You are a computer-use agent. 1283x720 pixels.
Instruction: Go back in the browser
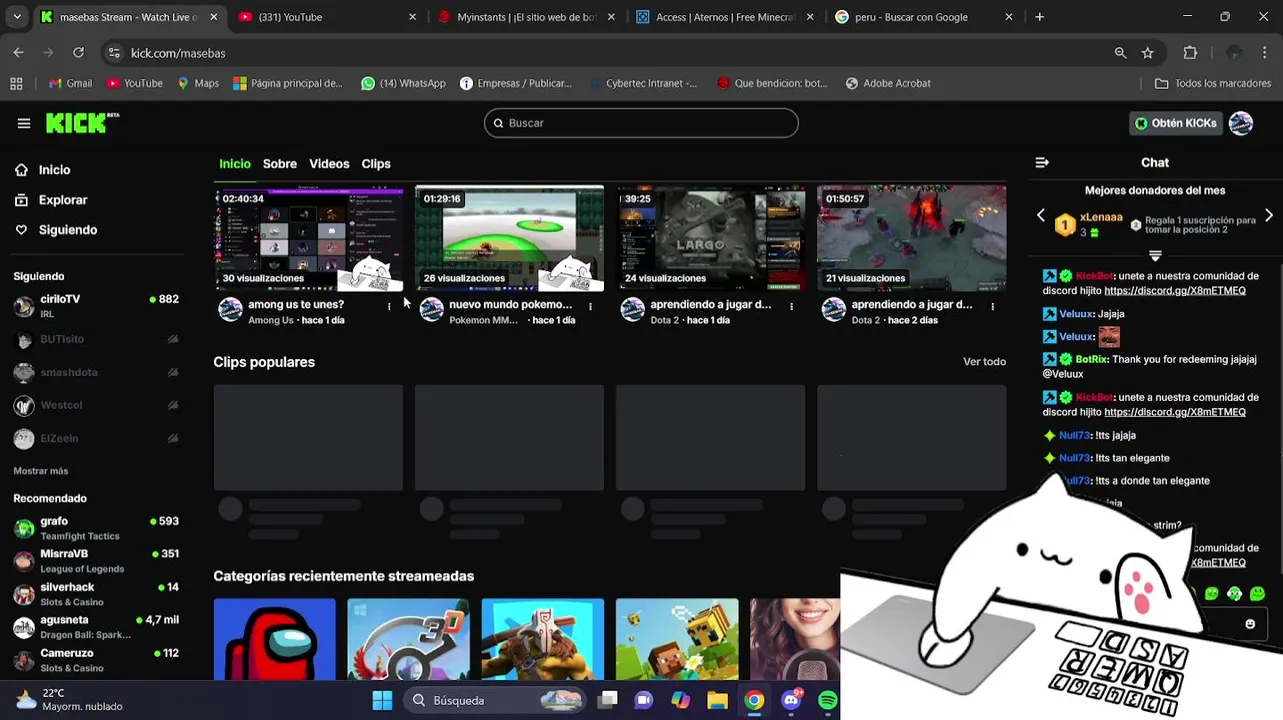coord(19,53)
